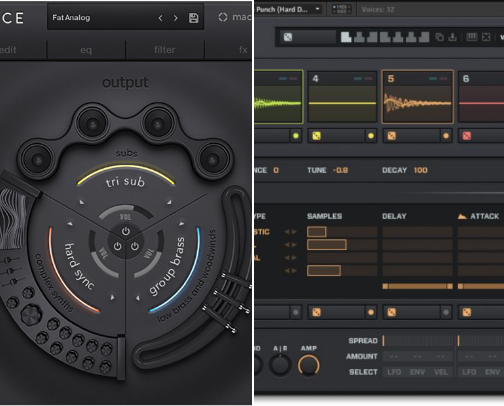Toggle grey dot below DELAY column
This screenshot has height=406, width=504.
[446, 312]
